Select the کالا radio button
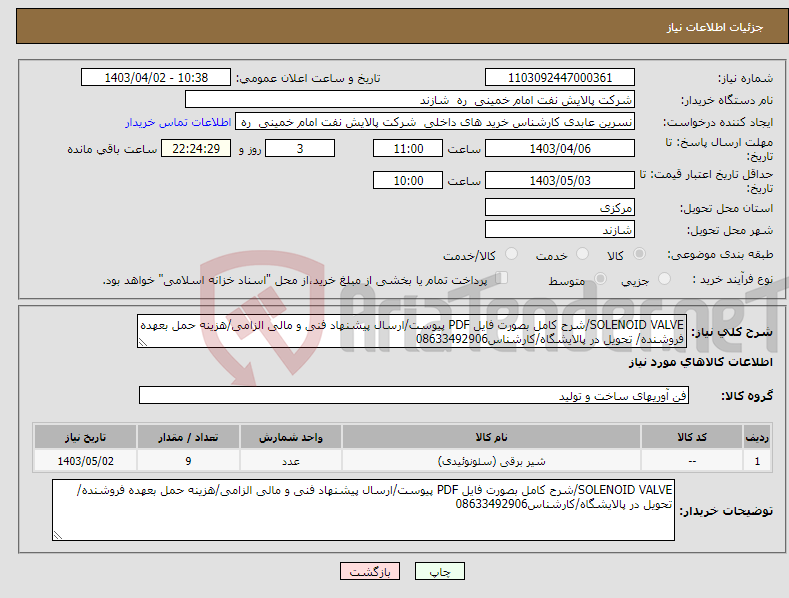Screen dimensions: 789x598 point(640,254)
